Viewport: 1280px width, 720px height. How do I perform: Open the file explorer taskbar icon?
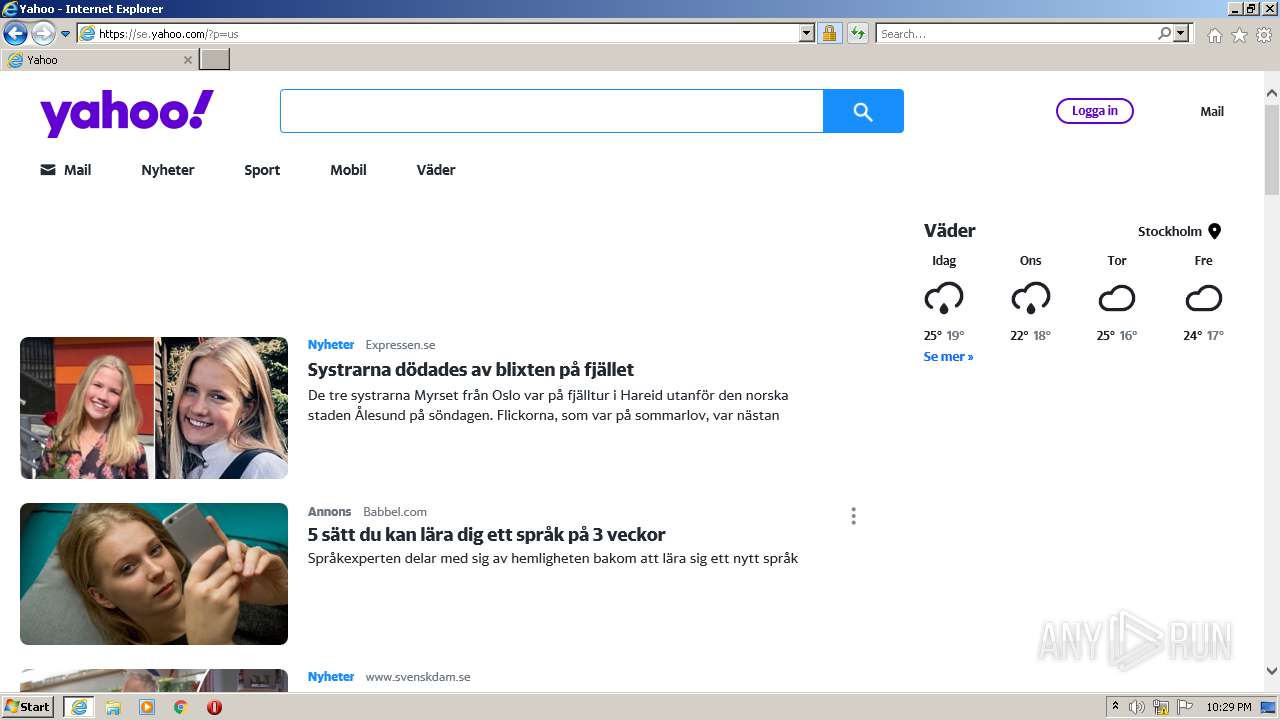click(x=113, y=707)
